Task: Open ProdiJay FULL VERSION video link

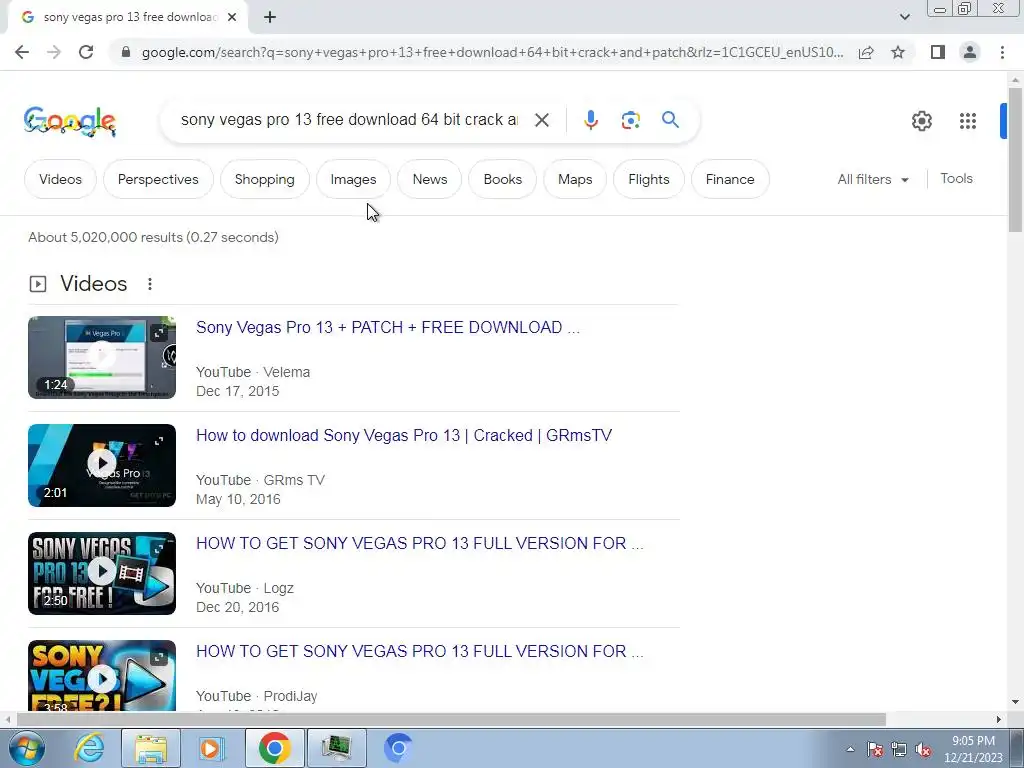Action: click(x=420, y=651)
